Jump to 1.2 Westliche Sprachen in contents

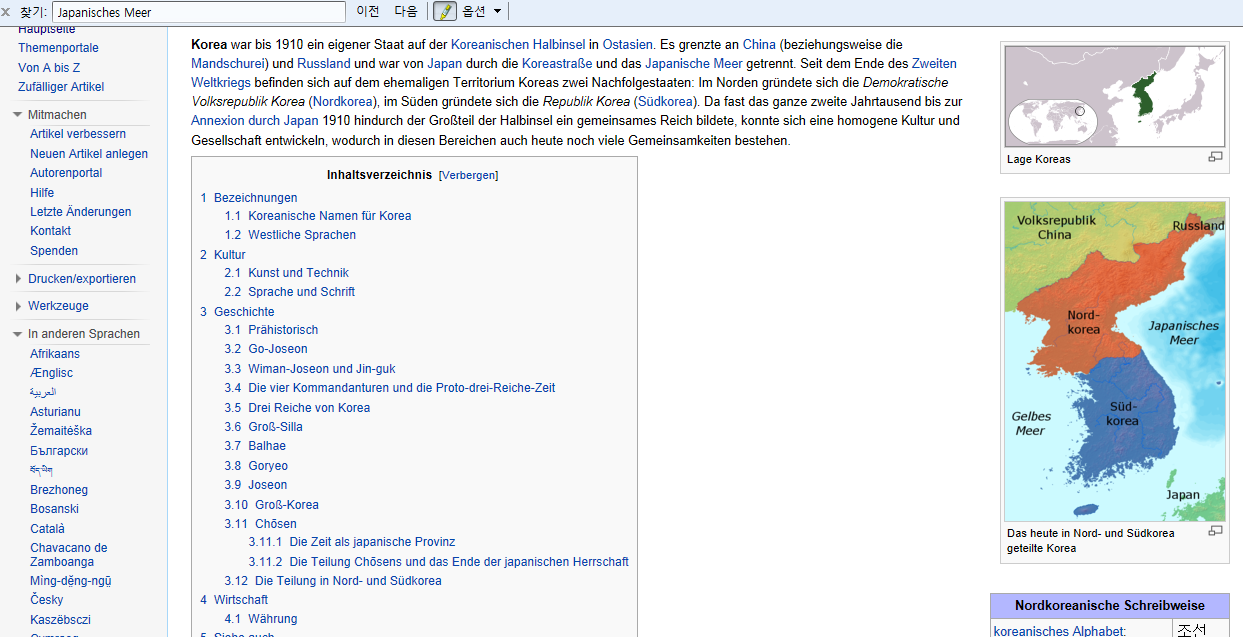[x=290, y=235]
